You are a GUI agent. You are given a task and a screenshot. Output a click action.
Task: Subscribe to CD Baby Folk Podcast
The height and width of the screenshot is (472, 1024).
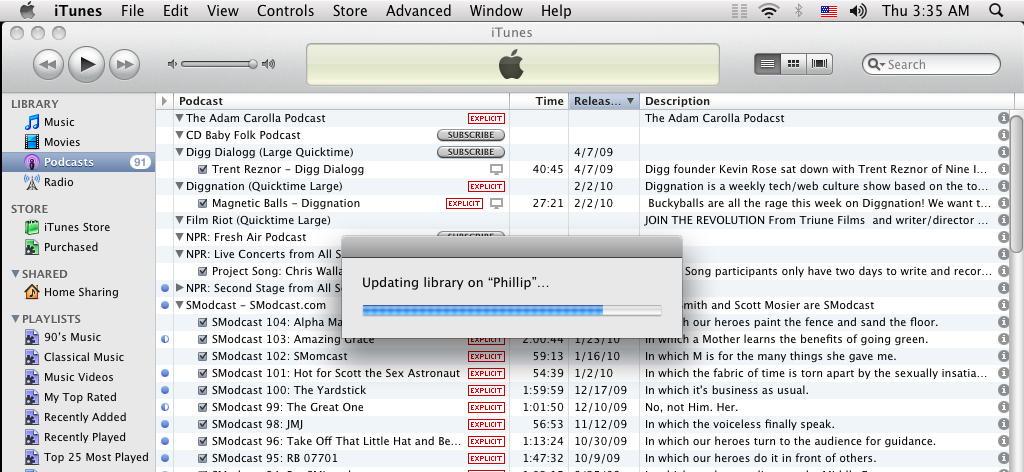(x=471, y=135)
